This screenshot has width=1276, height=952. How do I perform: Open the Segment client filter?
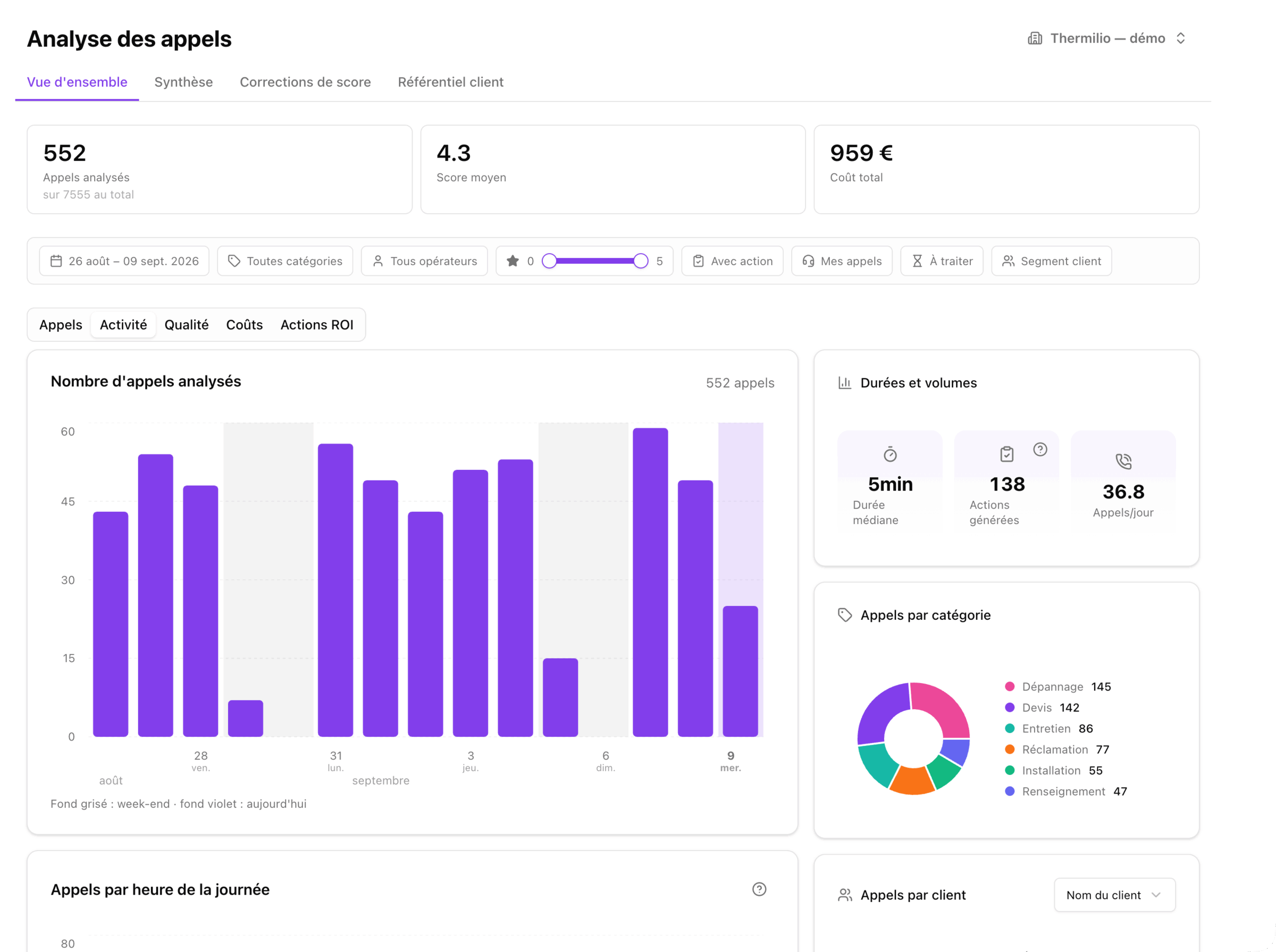pyautogui.click(x=1051, y=261)
